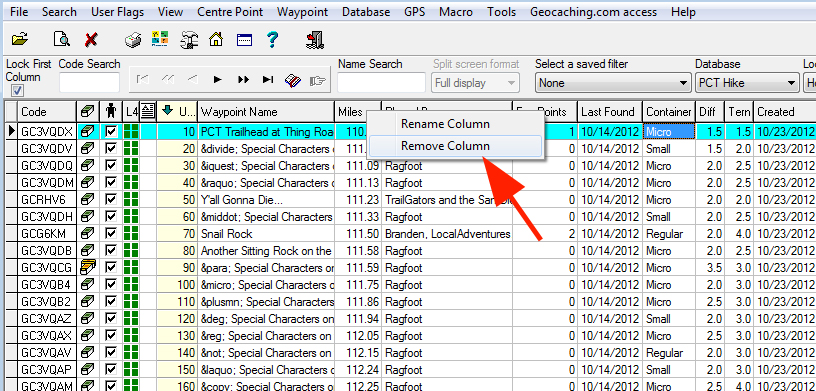
Task: Toggle user flag checkbox for GC3VQAV
Action: 111,353
